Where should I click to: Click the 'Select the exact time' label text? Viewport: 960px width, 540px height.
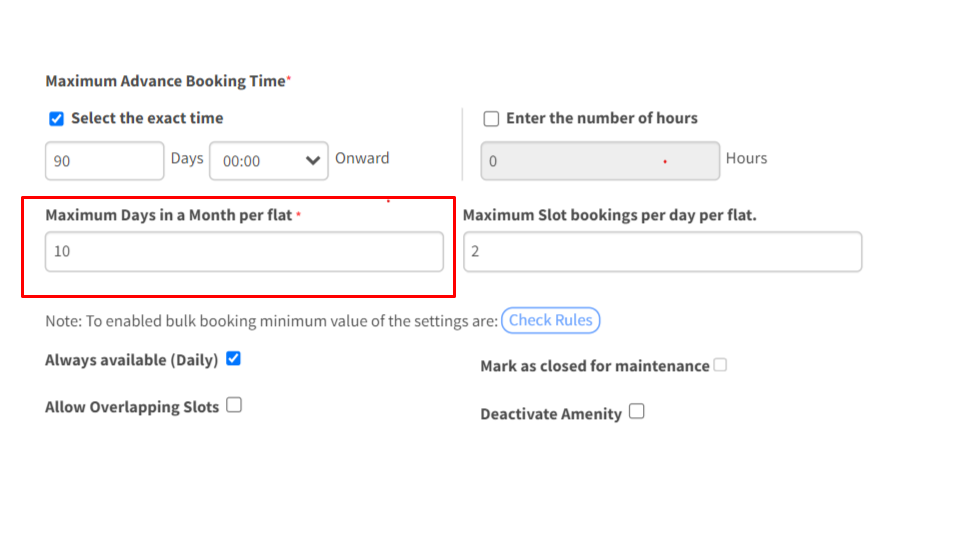click(147, 118)
